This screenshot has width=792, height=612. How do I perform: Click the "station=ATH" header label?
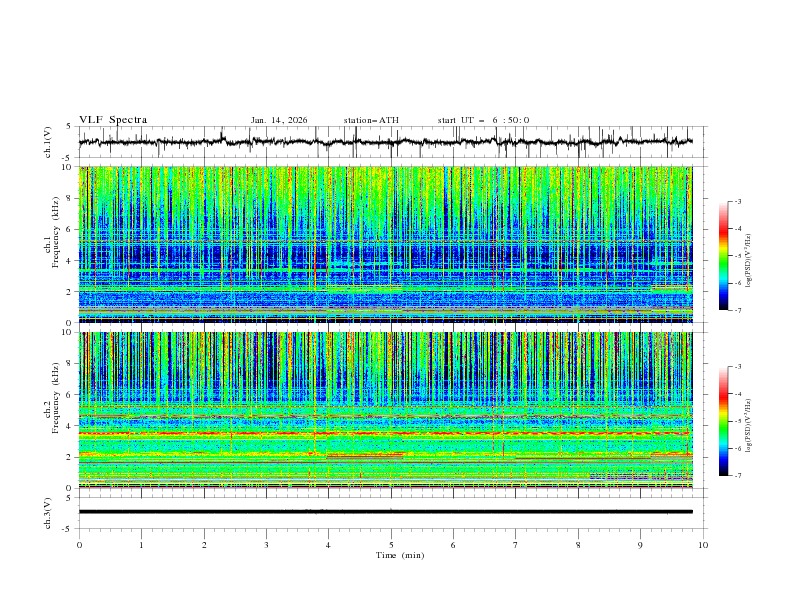(371, 120)
